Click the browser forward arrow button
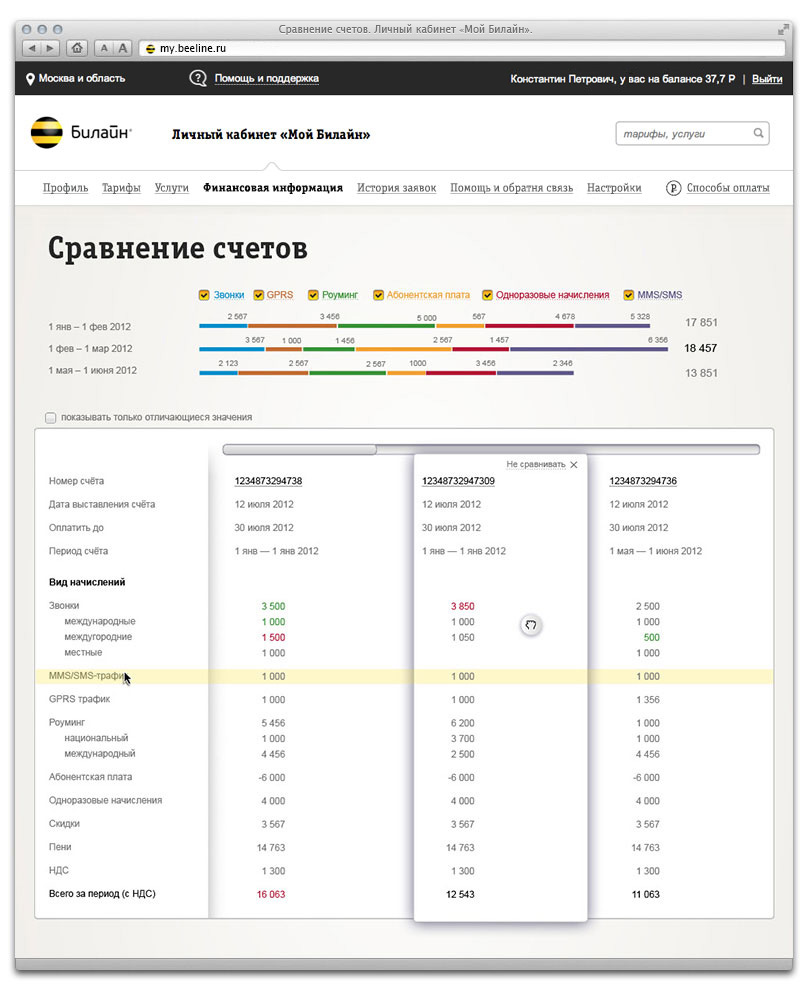Viewport: 806px width, 1000px height. point(51,47)
